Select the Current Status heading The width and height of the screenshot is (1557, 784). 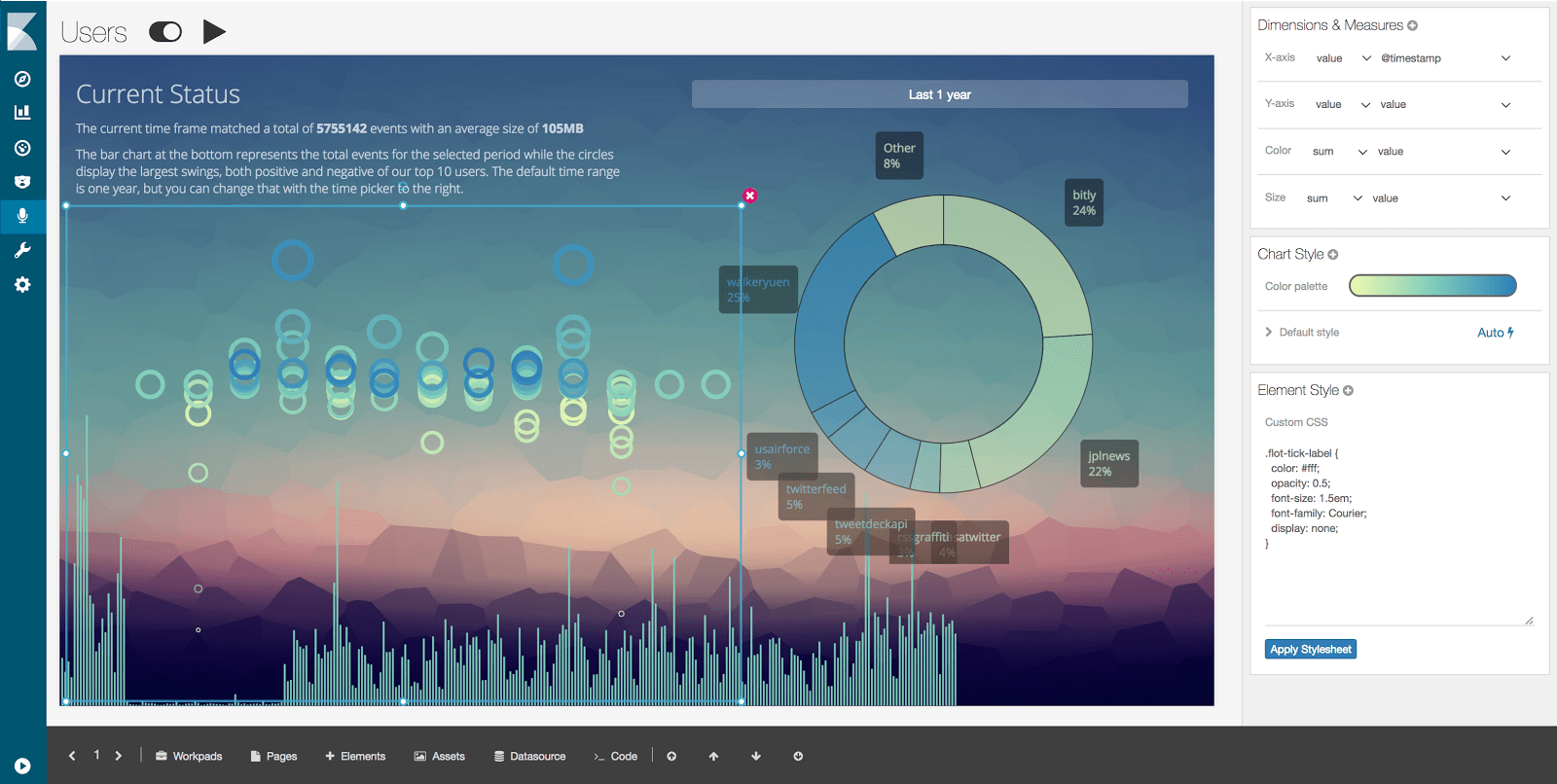pyautogui.click(x=158, y=94)
